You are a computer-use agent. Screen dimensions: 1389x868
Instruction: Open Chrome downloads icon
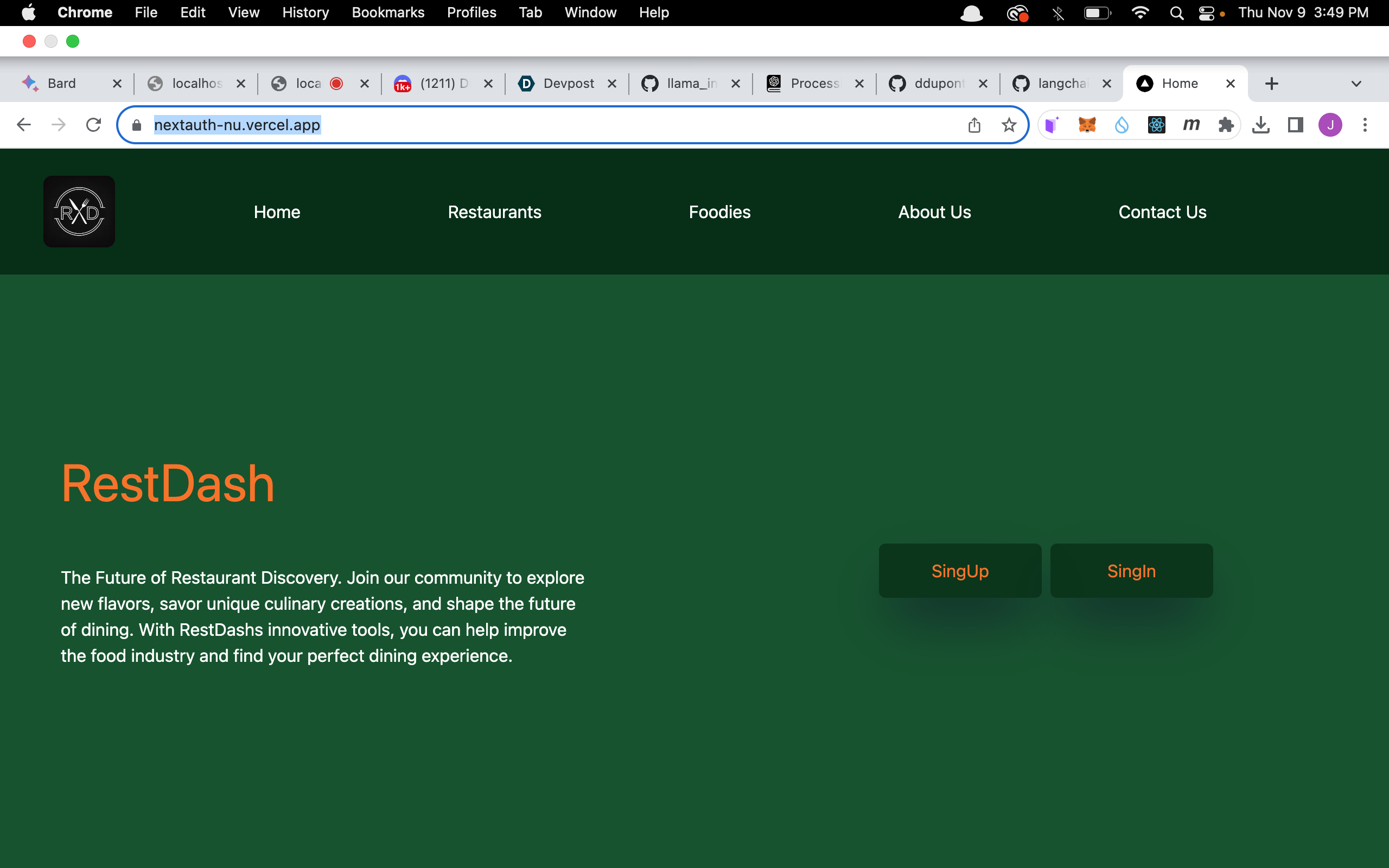click(x=1260, y=125)
